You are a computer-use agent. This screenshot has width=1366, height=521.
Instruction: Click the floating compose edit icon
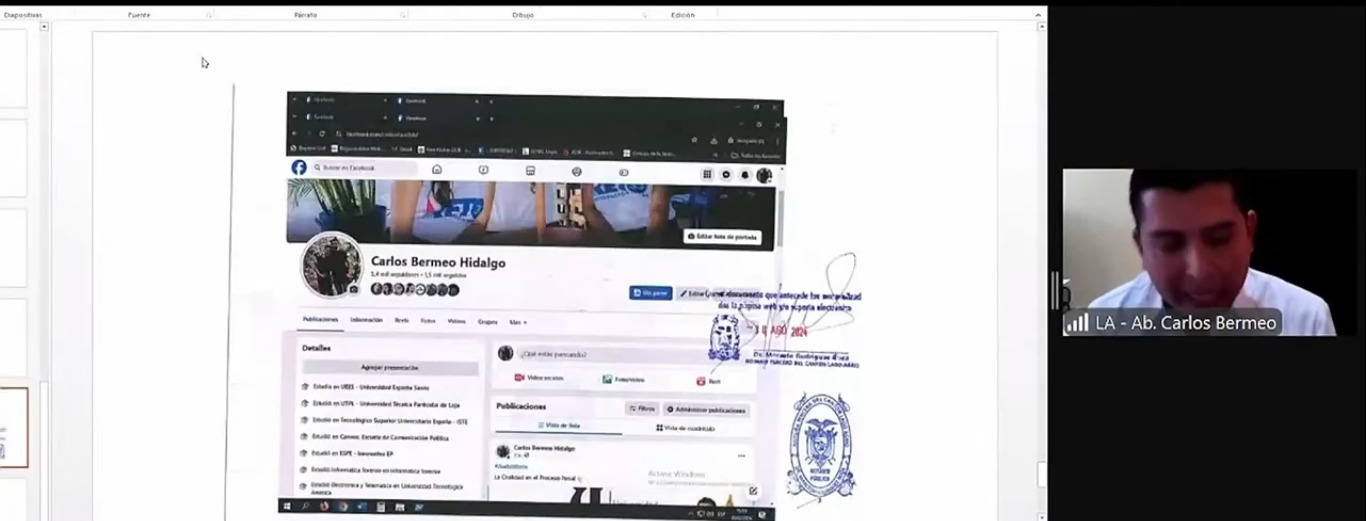(x=753, y=492)
